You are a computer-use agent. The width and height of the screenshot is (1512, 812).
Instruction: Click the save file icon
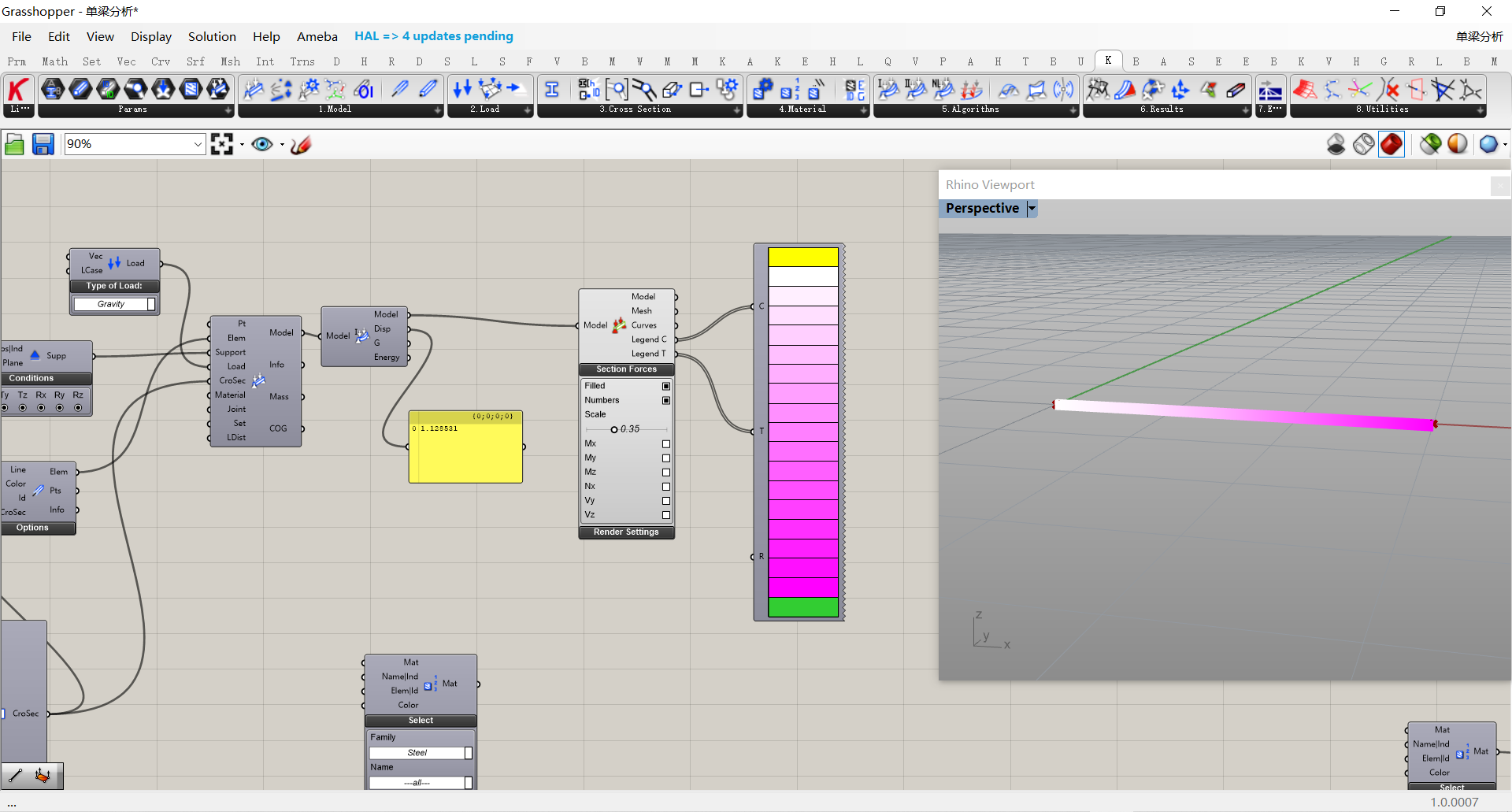43,144
